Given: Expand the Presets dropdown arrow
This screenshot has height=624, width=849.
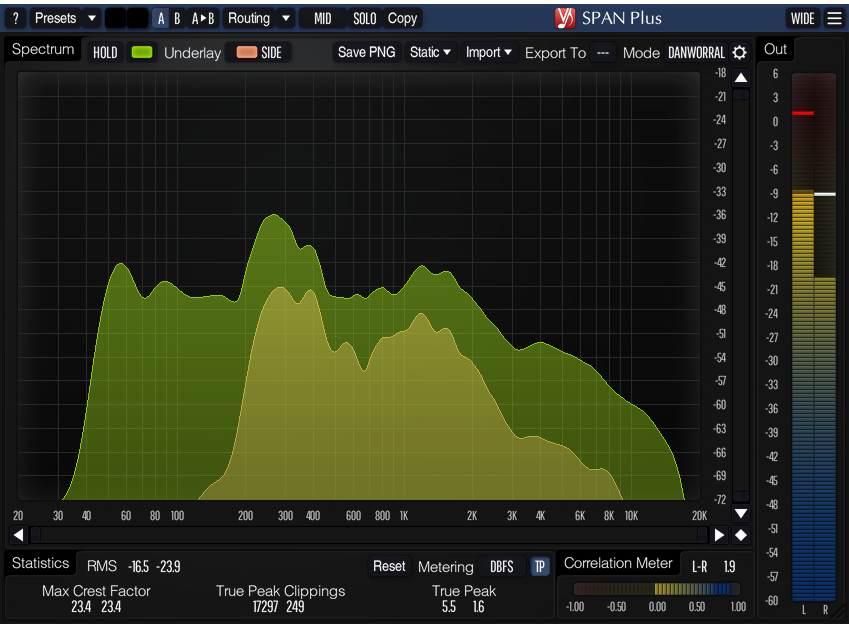Looking at the screenshot, I should click(x=91, y=18).
